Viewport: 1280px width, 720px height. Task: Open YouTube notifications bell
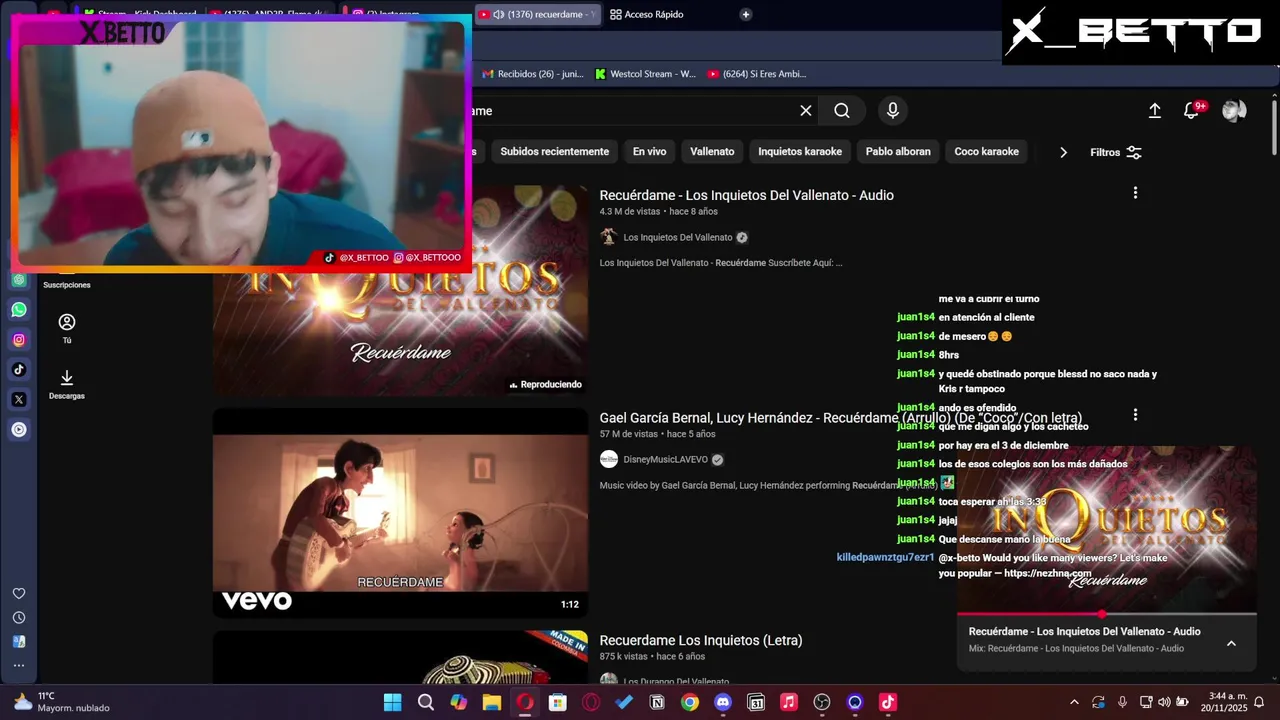pyautogui.click(x=1192, y=111)
